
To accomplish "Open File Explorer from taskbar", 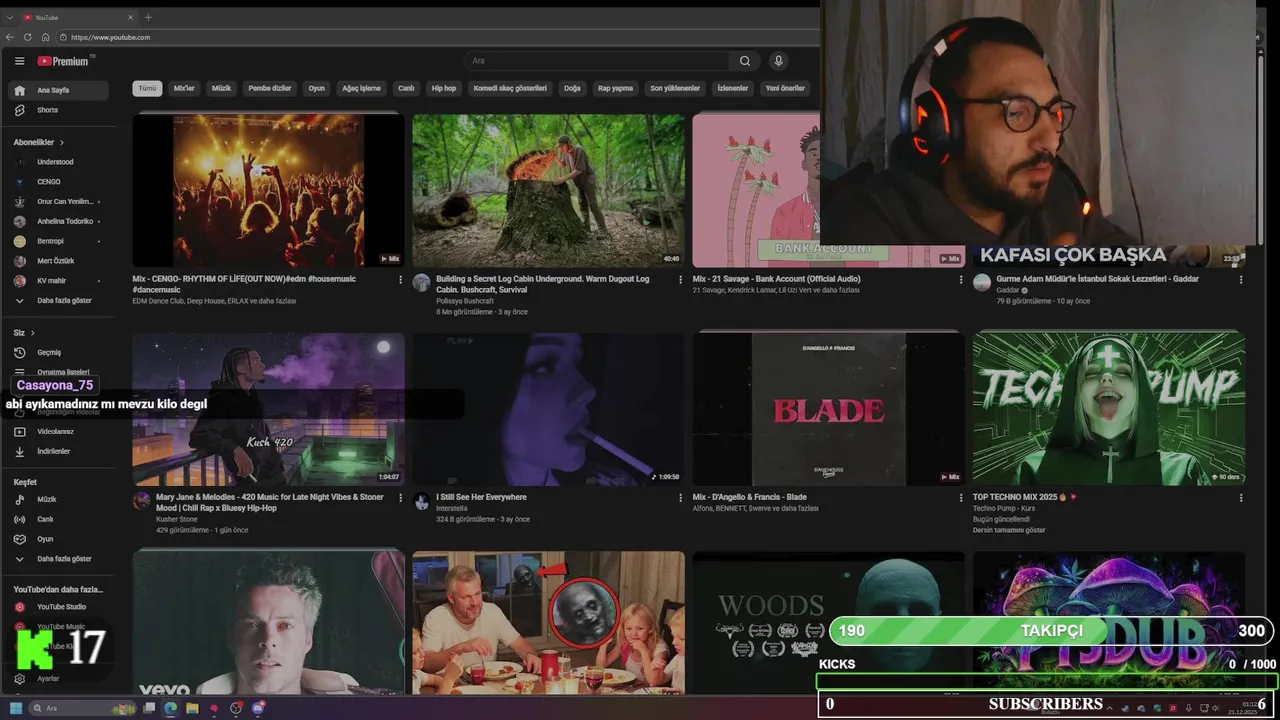I will click(192, 708).
